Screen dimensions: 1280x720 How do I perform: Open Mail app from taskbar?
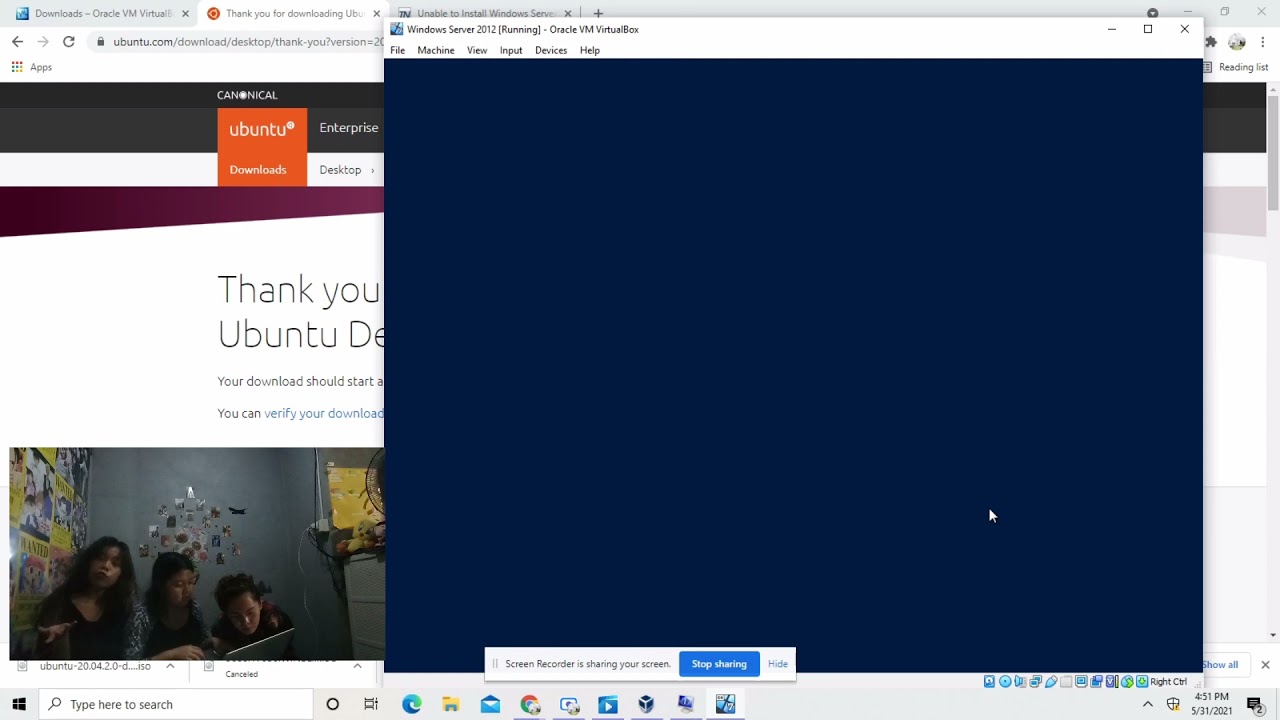490,704
